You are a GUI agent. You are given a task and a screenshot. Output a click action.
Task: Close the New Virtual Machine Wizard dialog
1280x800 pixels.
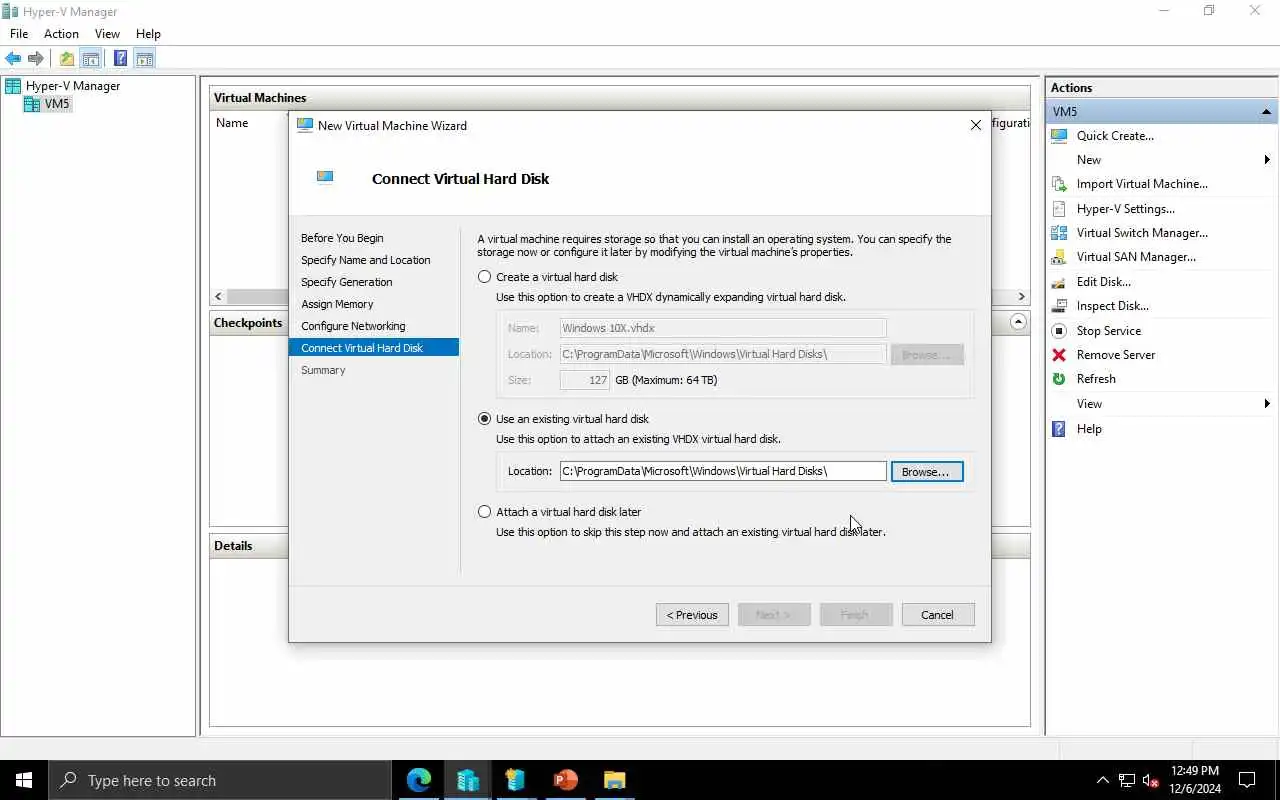click(x=976, y=125)
